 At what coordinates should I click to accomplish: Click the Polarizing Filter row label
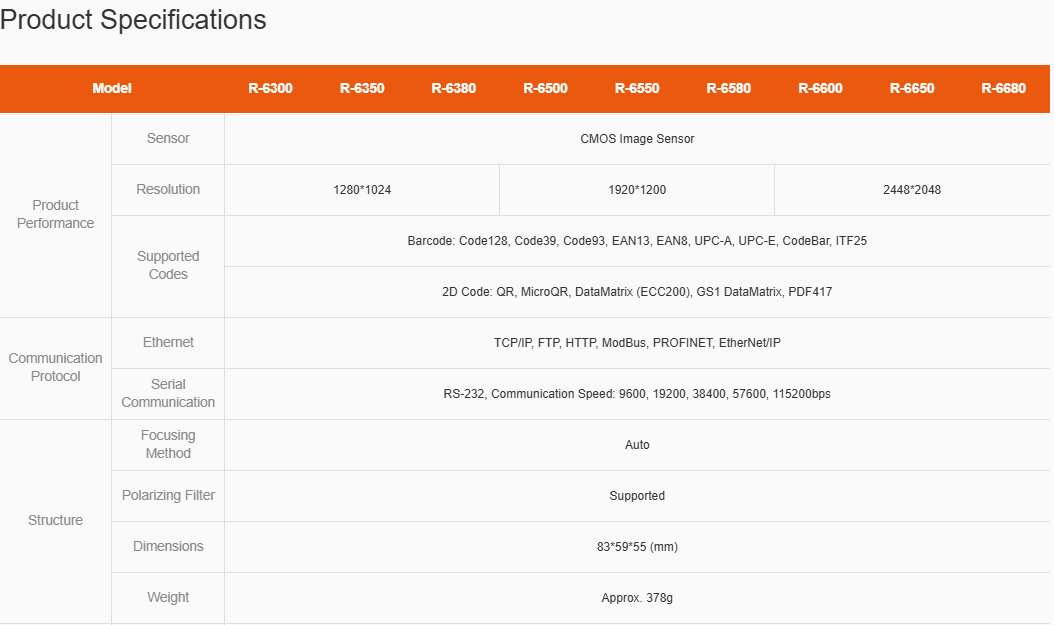(168, 496)
